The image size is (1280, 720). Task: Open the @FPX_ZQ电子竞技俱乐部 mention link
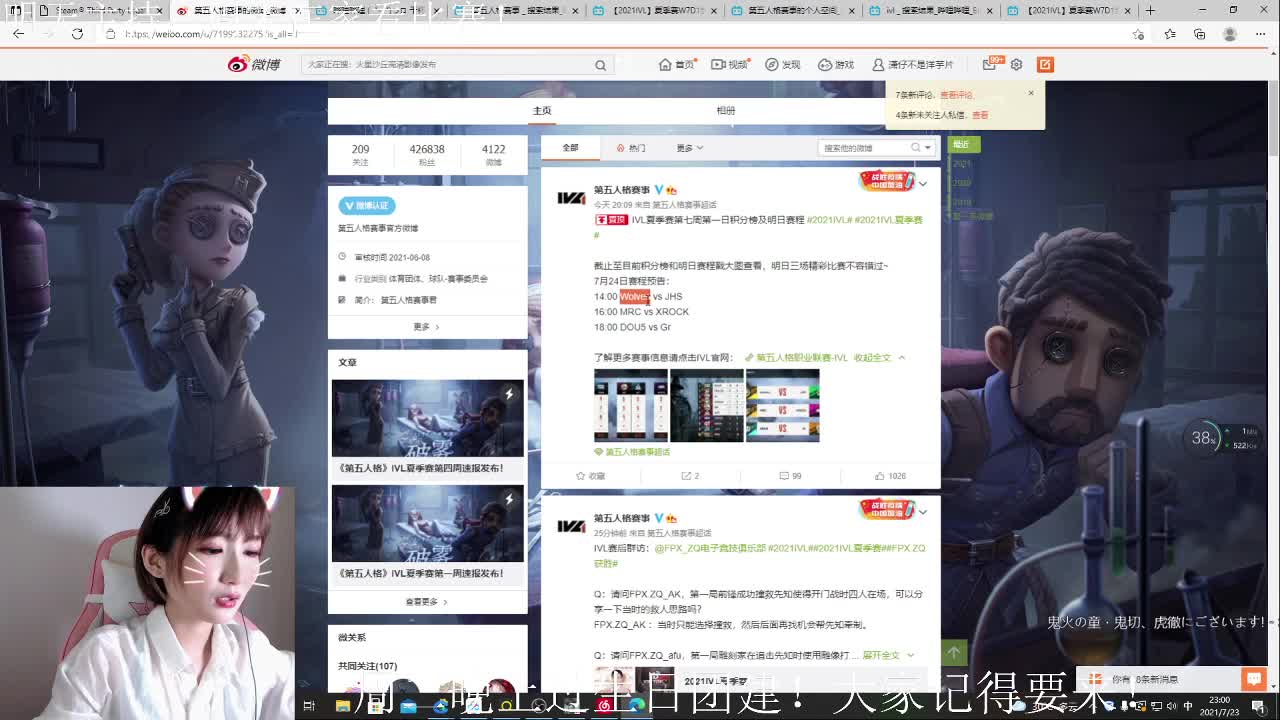click(x=710, y=548)
